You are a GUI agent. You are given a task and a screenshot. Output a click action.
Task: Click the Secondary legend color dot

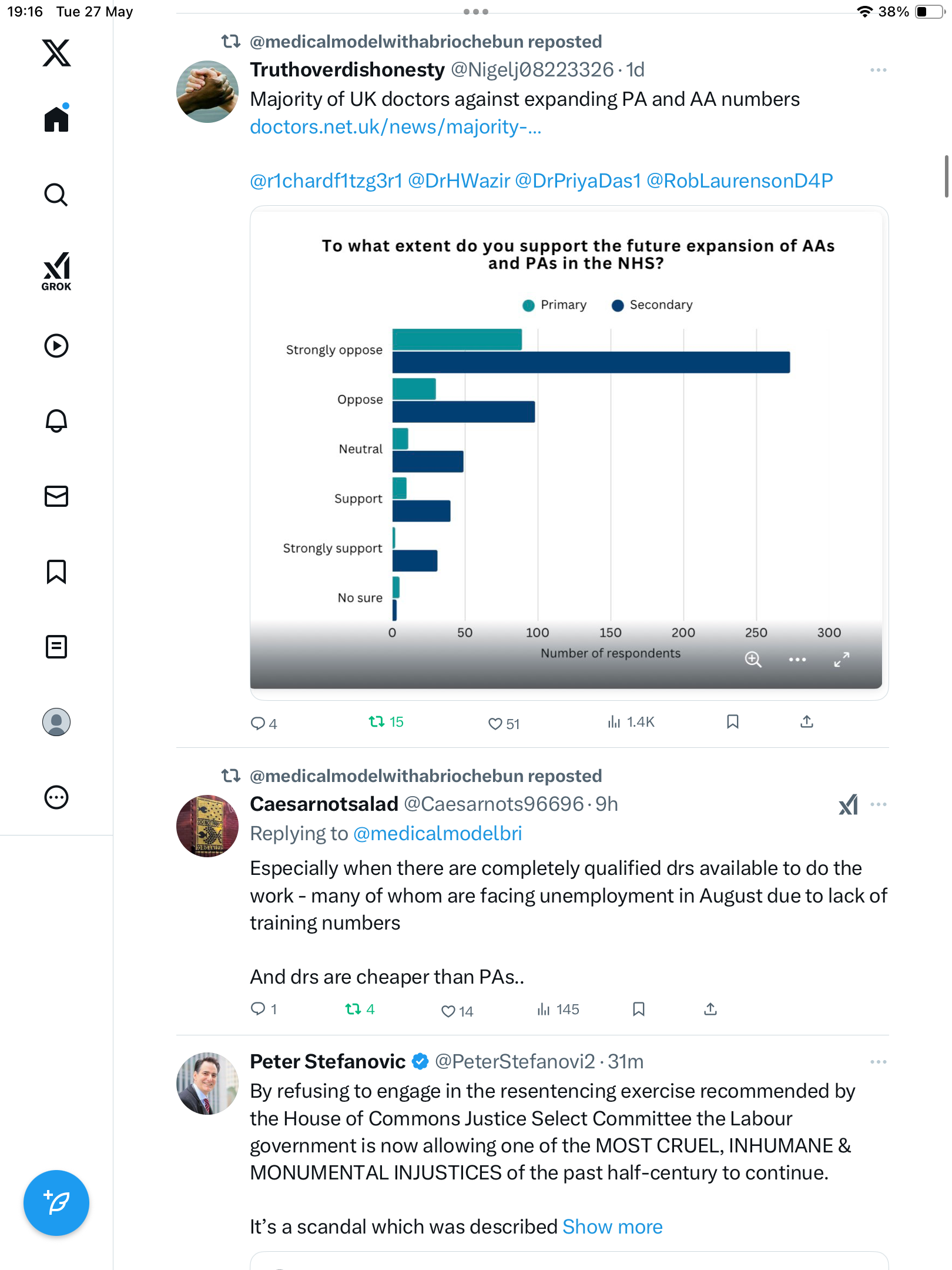pyautogui.click(x=617, y=305)
